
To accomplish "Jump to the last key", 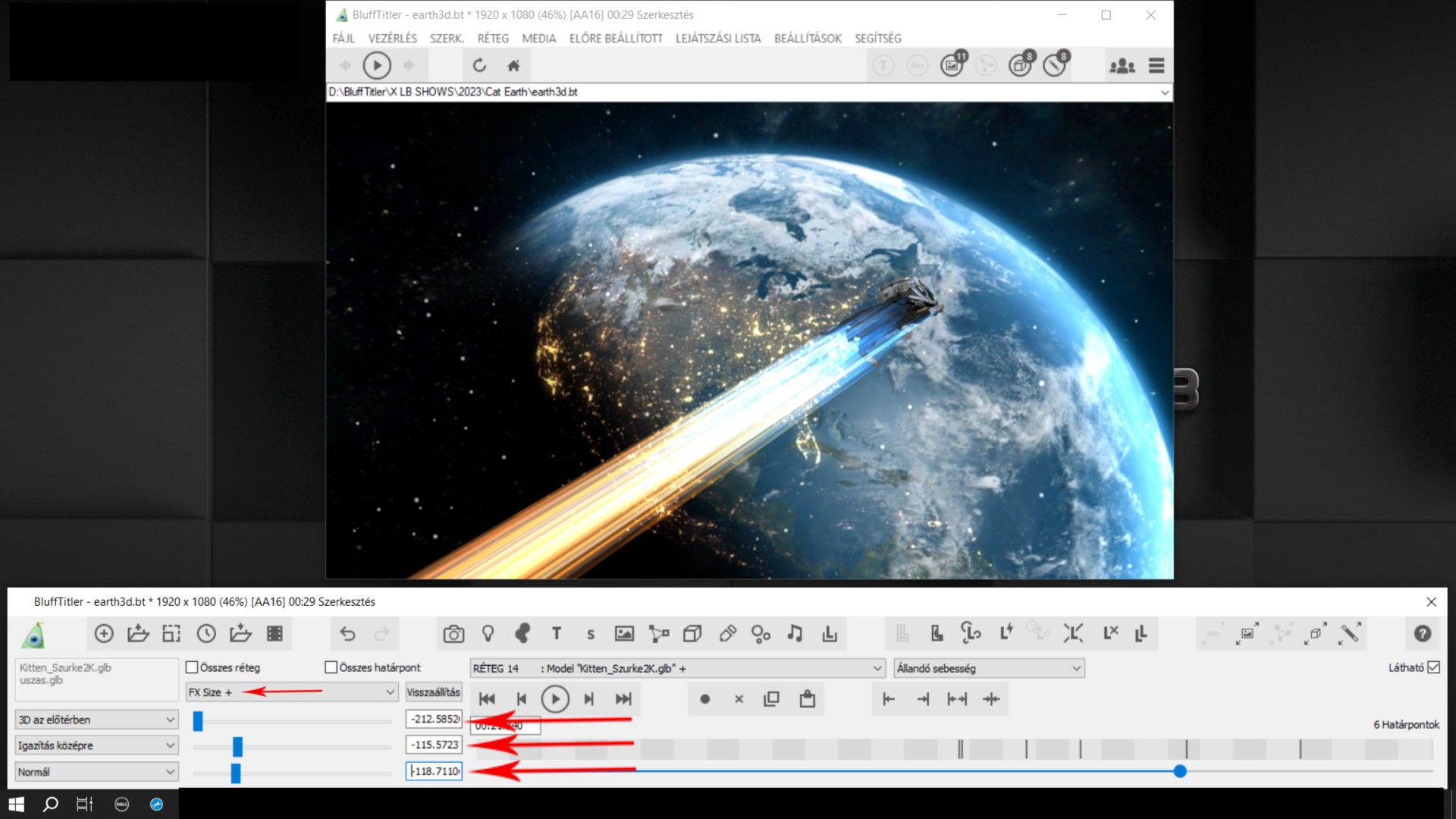I will click(623, 699).
